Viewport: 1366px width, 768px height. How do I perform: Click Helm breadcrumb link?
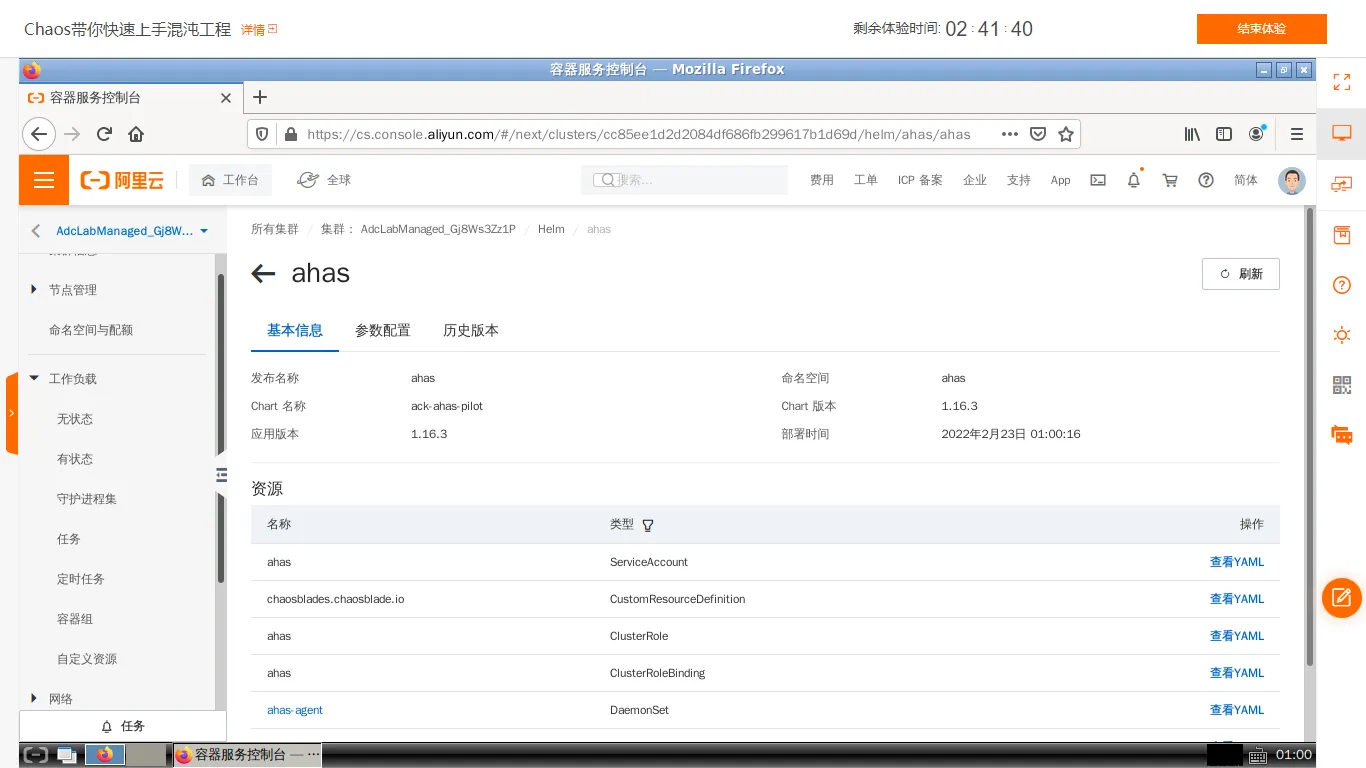click(551, 229)
